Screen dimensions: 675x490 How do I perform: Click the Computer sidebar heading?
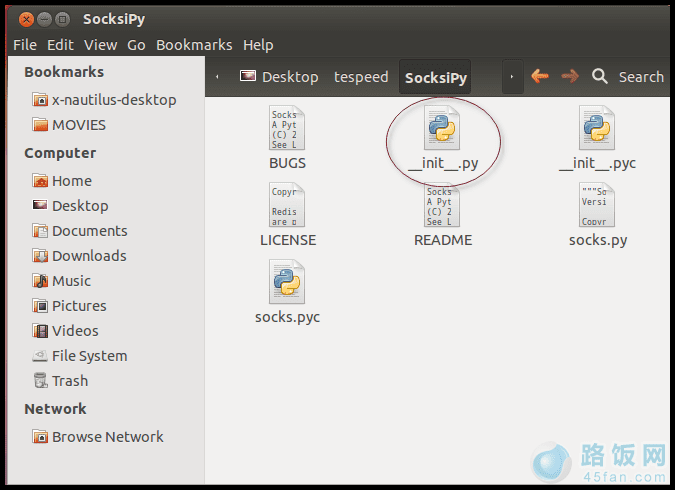click(x=60, y=153)
